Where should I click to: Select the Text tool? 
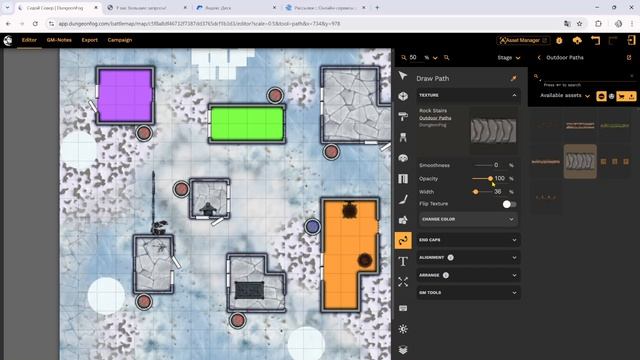[x=403, y=261]
